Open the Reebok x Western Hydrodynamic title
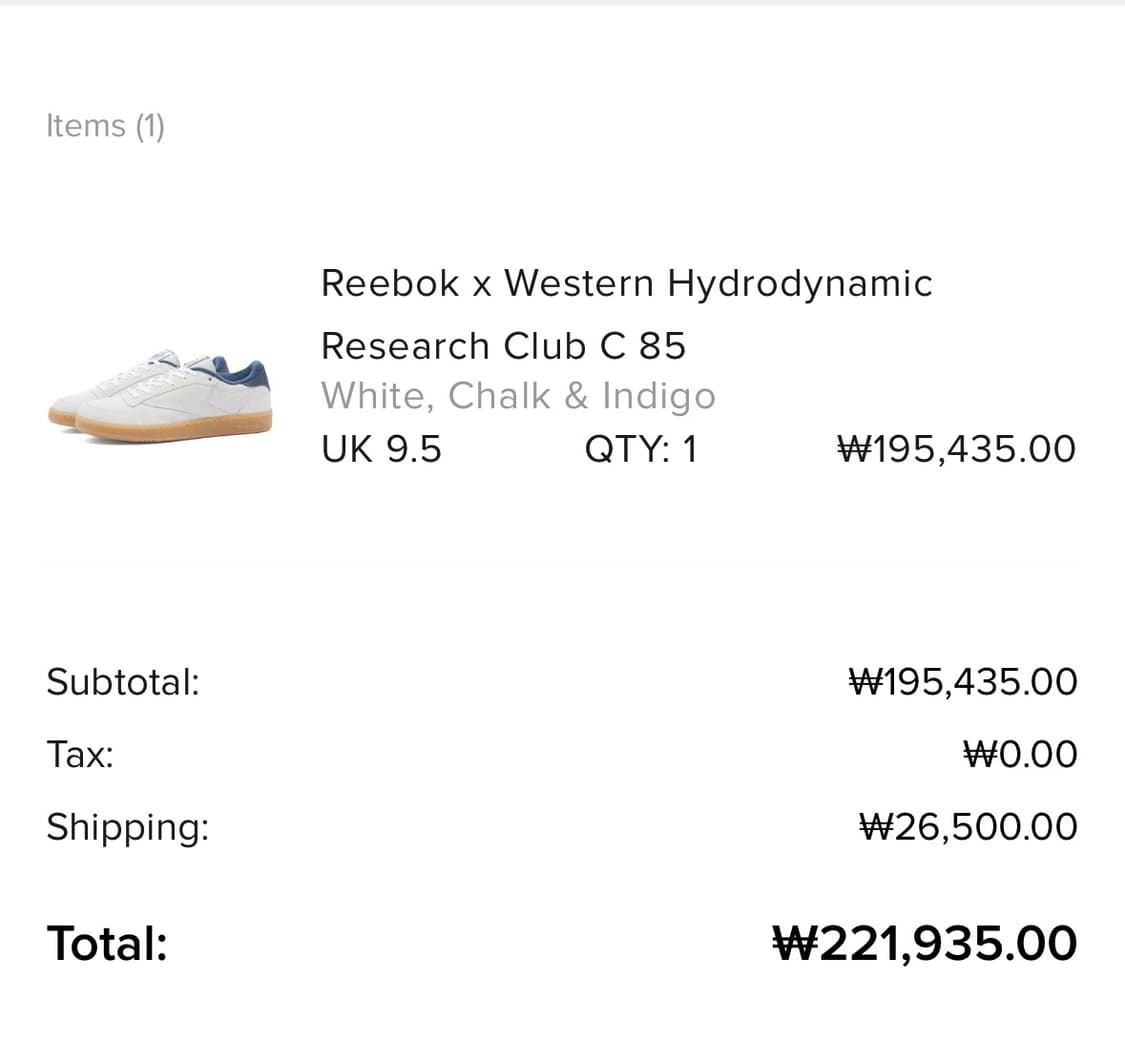Viewport: 1125px width, 1060px height. tap(626, 283)
